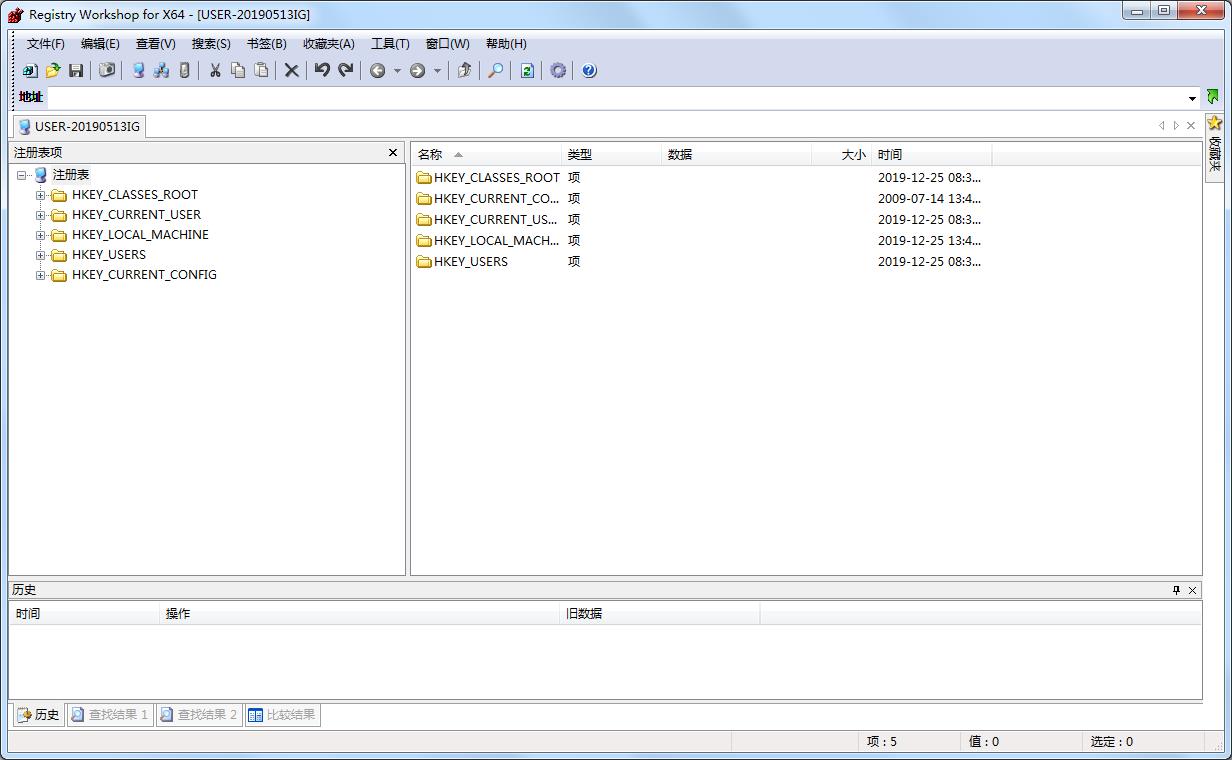Sort list by the 类型 column header

click(612, 155)
